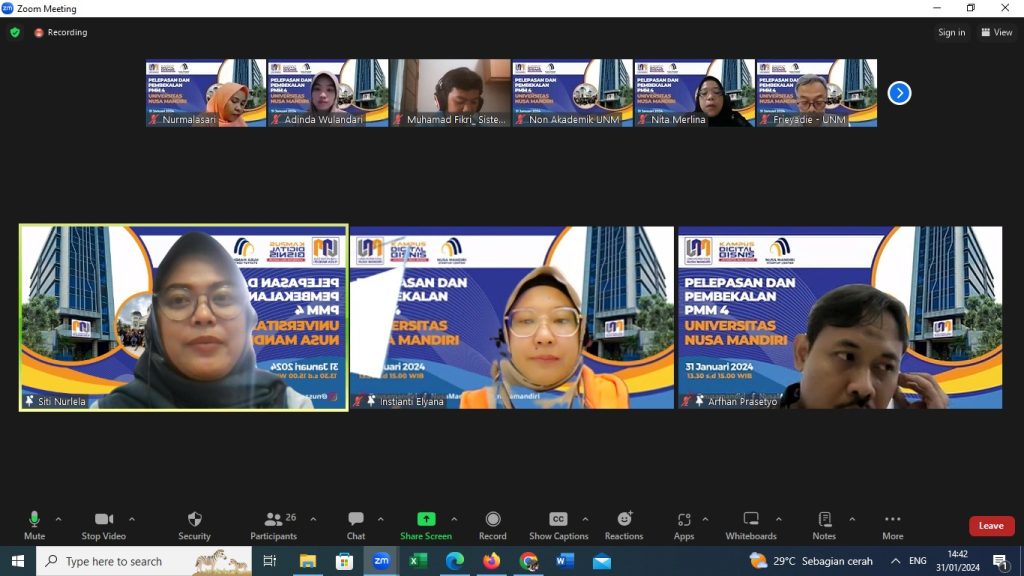The height and width of the screenshot is (576, 1024).
Task: Select Adinda Wulandari's video thumbnail
Action: pos(328,93)
